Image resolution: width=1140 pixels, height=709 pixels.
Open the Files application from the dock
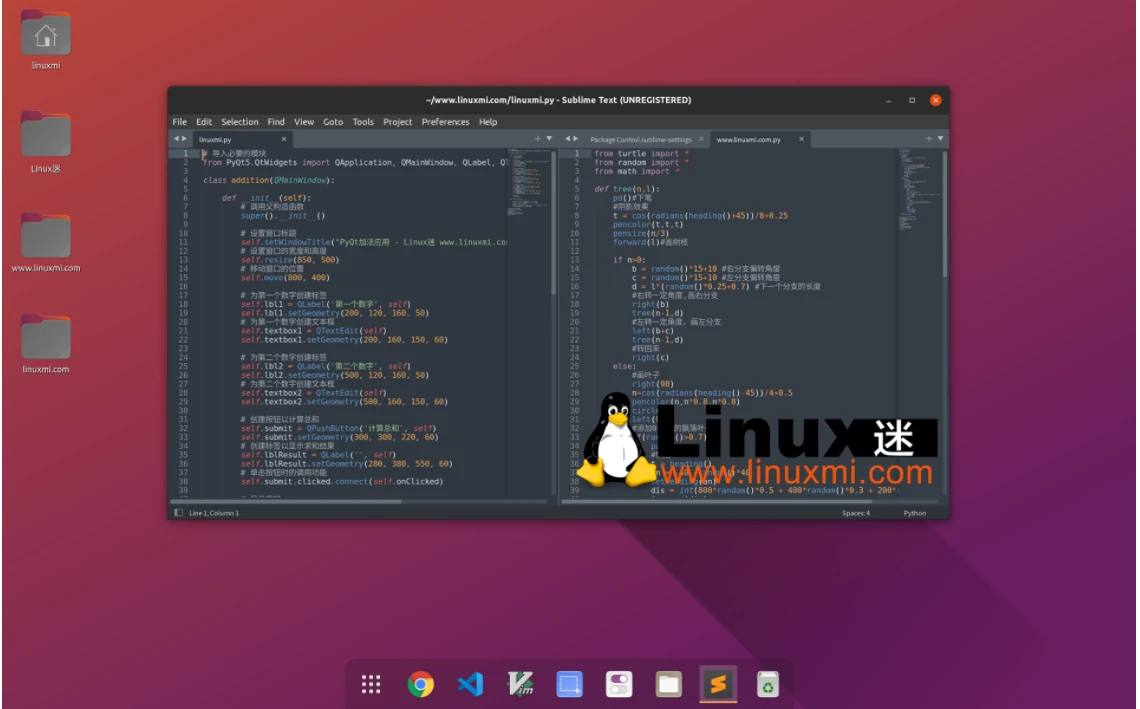pos(668,685)
